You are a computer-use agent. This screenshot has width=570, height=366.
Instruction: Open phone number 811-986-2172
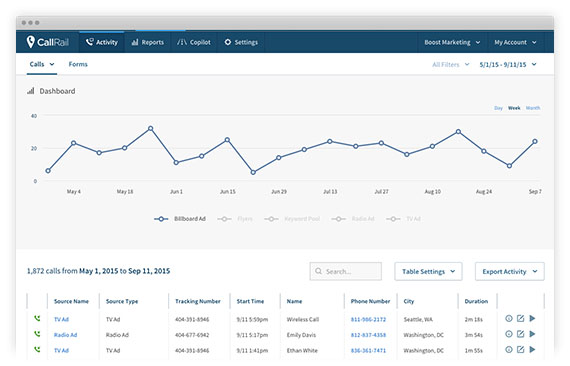click(x=368, y=319)
